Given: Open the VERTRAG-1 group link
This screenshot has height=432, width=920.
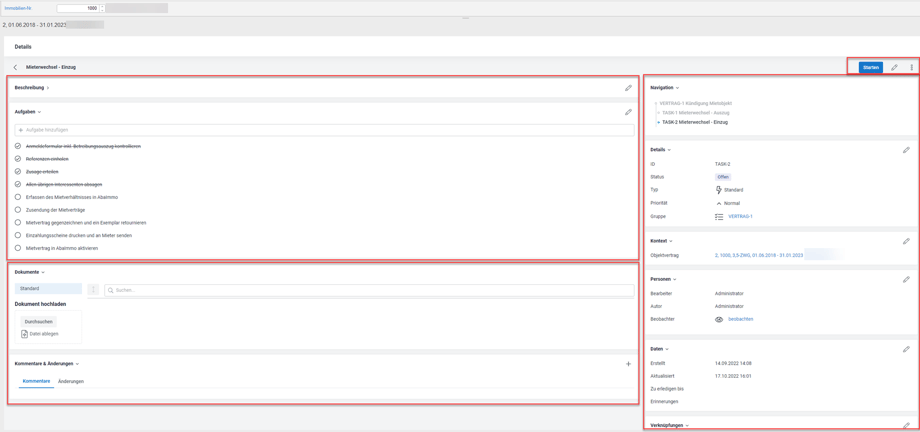Looking at the screenshot, I should (x=740, y=216).
